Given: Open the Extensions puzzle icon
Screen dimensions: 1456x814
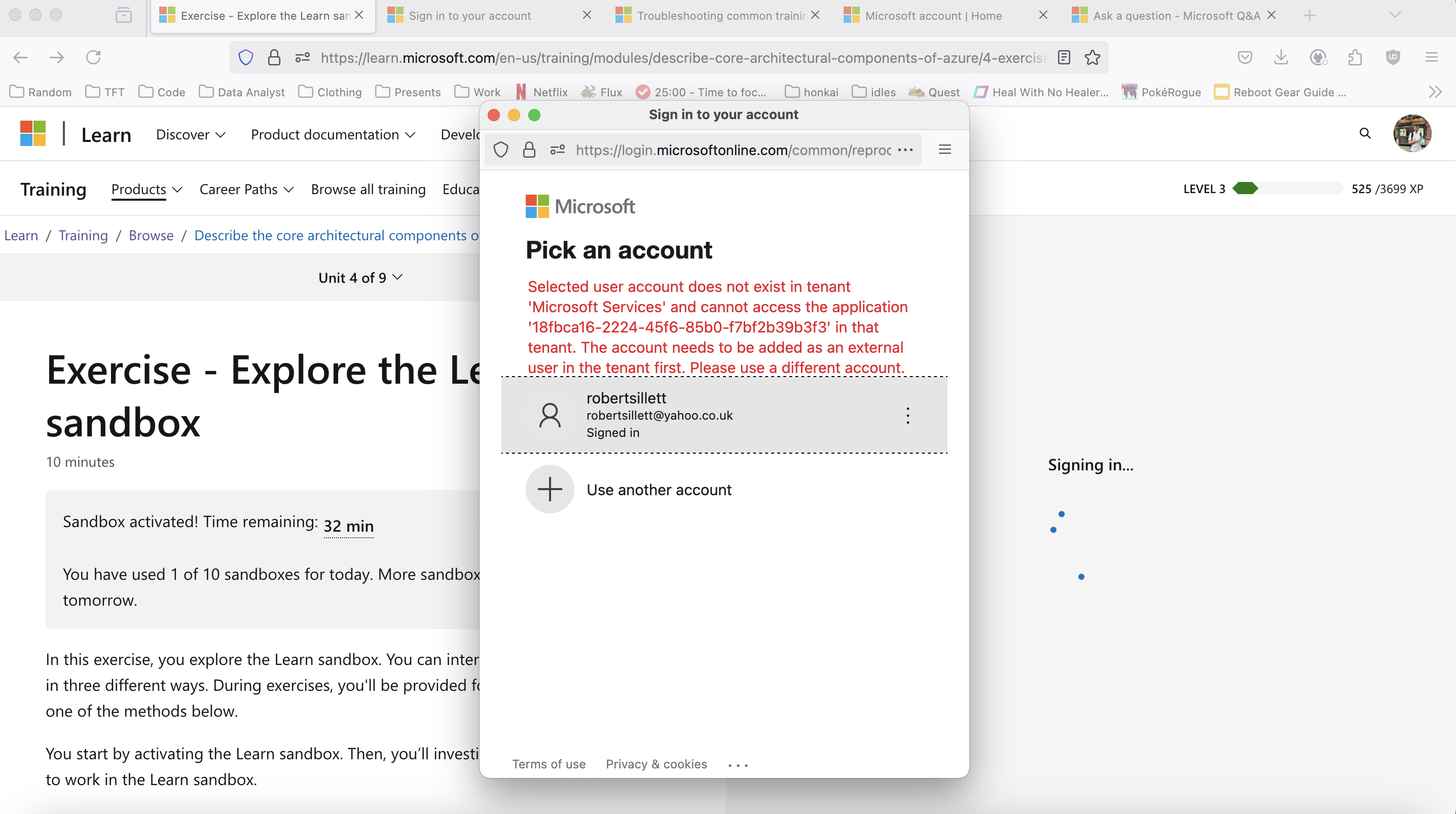Looking at the screenshot, I should point(1355,57).
